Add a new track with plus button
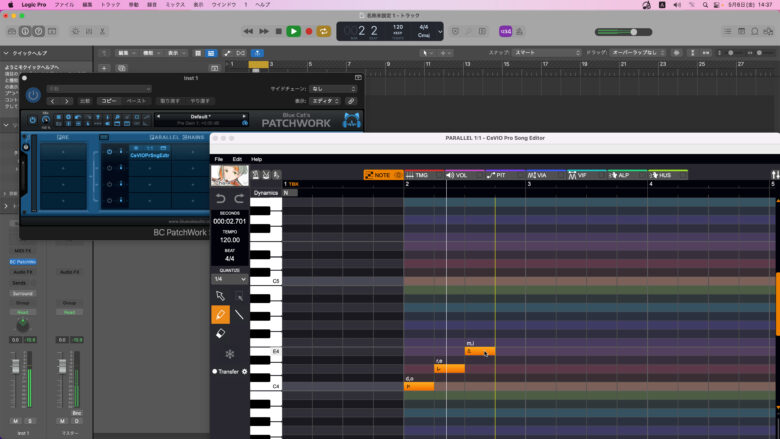Image resolution: width=780 pixels, height=439 pixels. [104, 68]
